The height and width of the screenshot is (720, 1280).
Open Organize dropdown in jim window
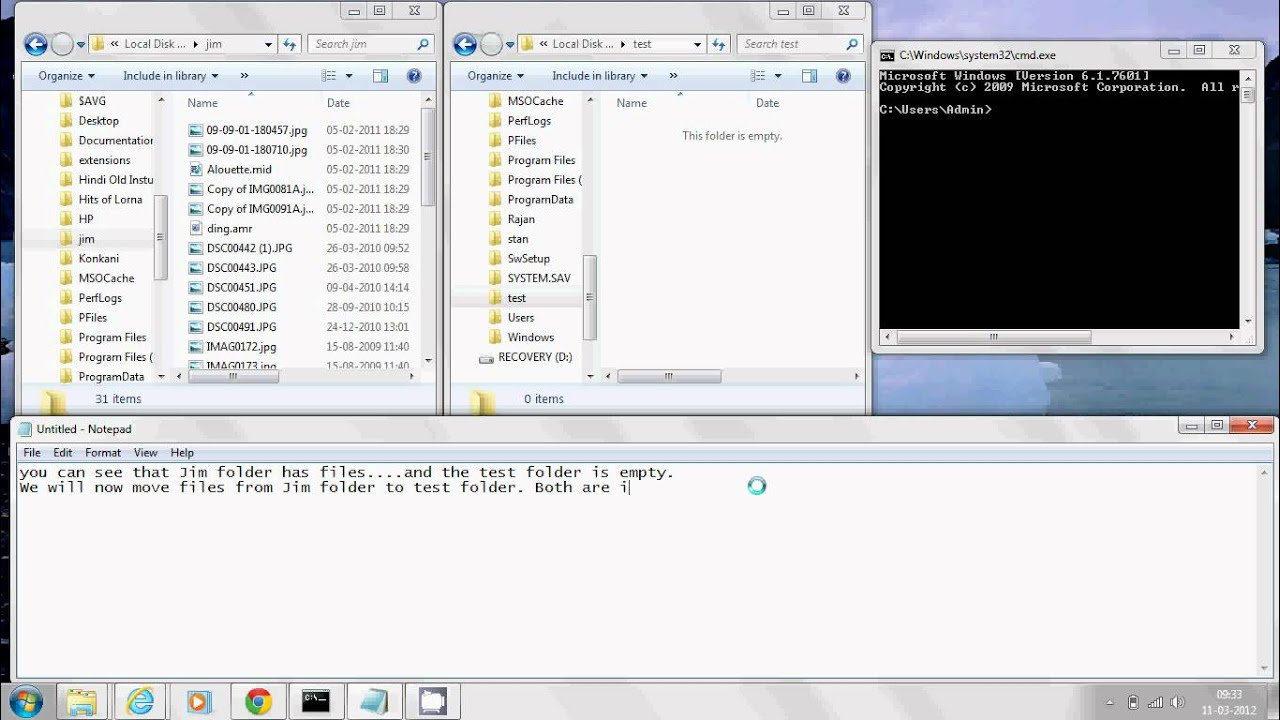click(66, 76)
